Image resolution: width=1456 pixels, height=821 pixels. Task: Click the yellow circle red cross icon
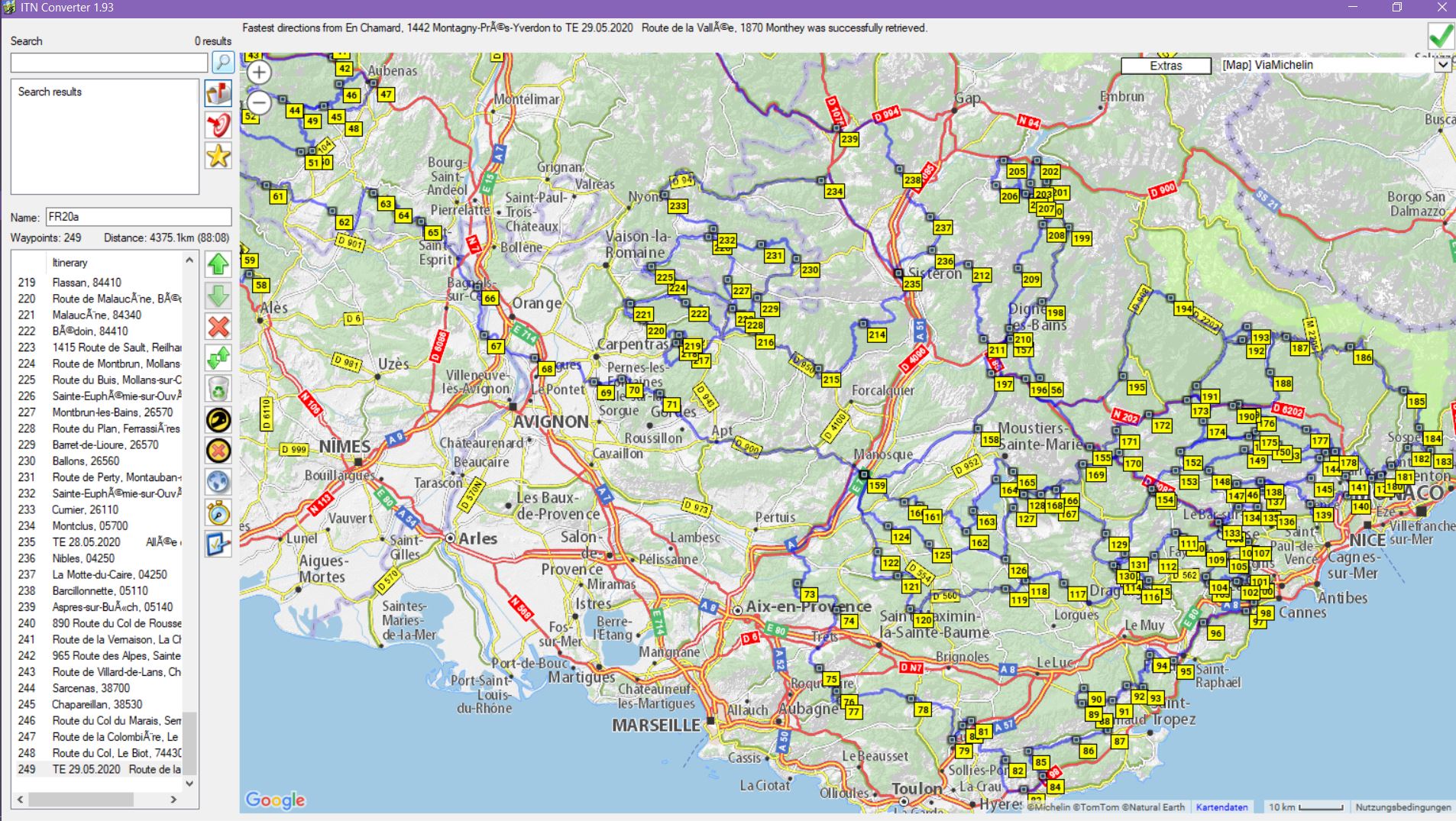[x=218, y=451]
